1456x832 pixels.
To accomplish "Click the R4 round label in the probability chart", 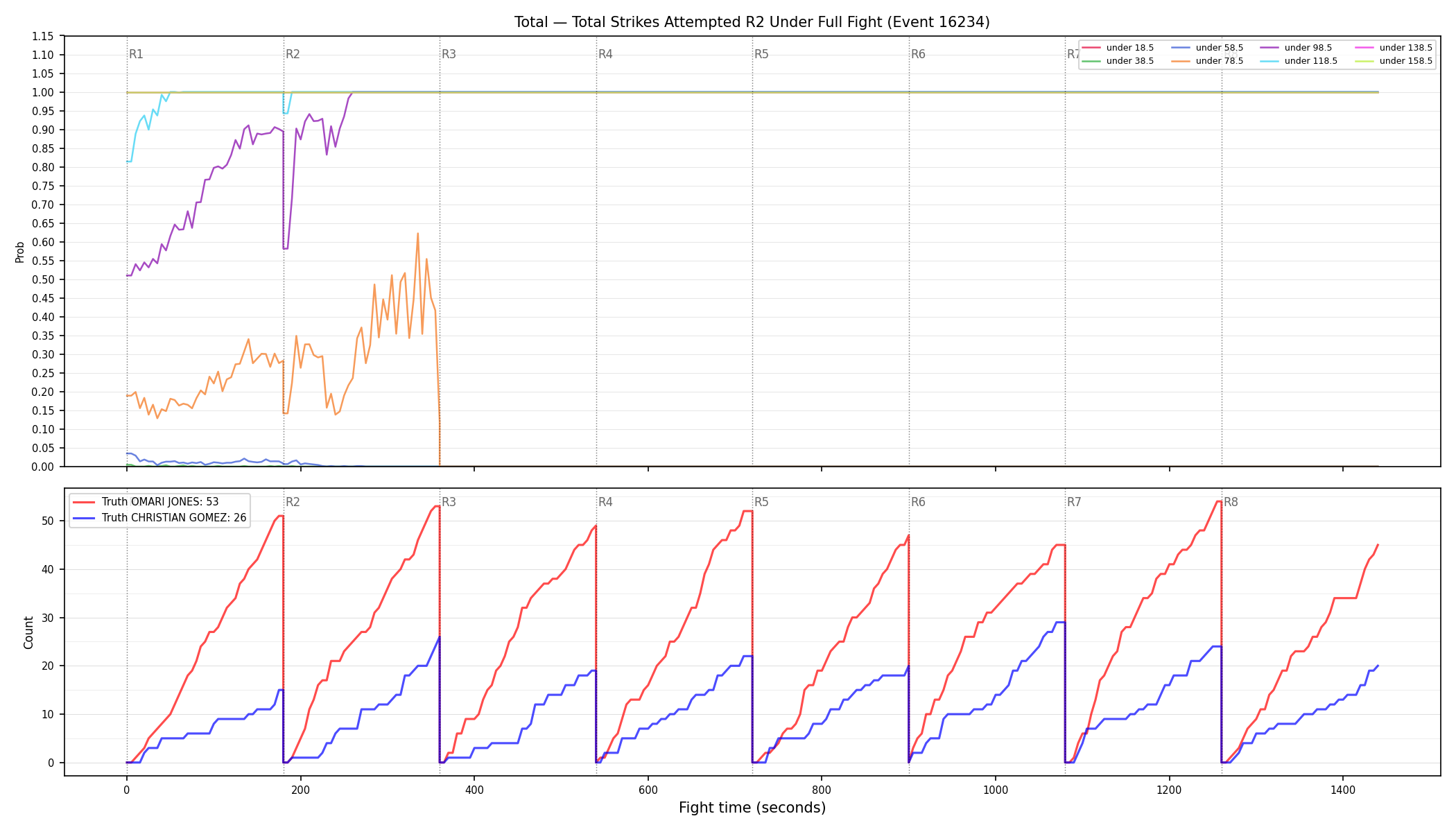I will (606, 54).
